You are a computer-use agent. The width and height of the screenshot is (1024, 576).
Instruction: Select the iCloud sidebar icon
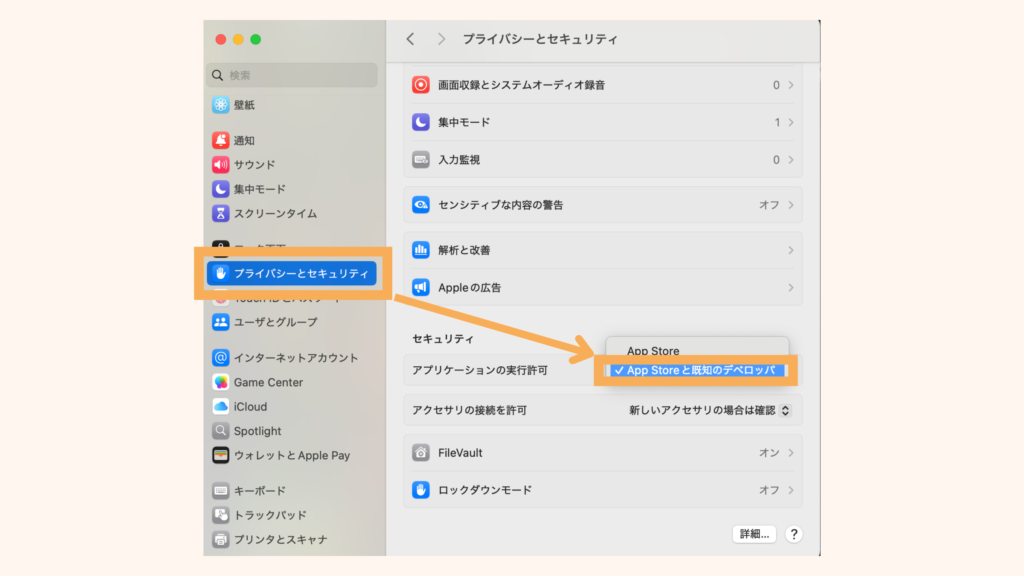click(x=222, y=406)
